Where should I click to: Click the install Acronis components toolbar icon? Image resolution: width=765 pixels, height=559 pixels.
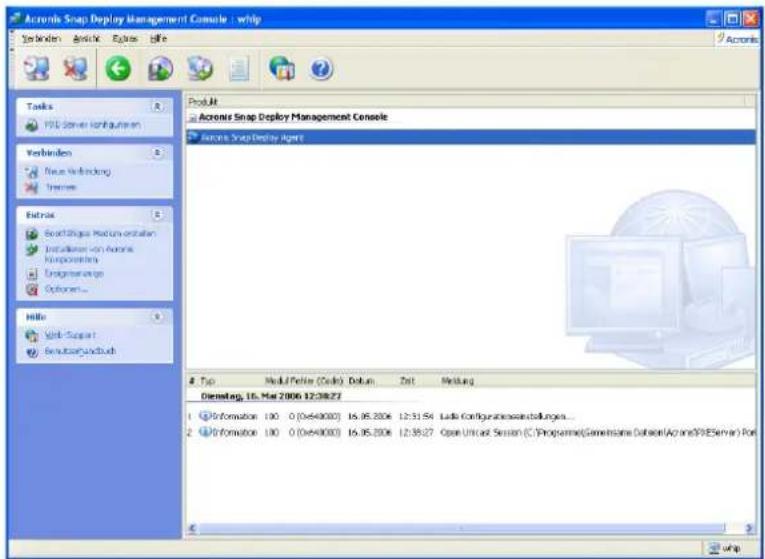point(200,68)
